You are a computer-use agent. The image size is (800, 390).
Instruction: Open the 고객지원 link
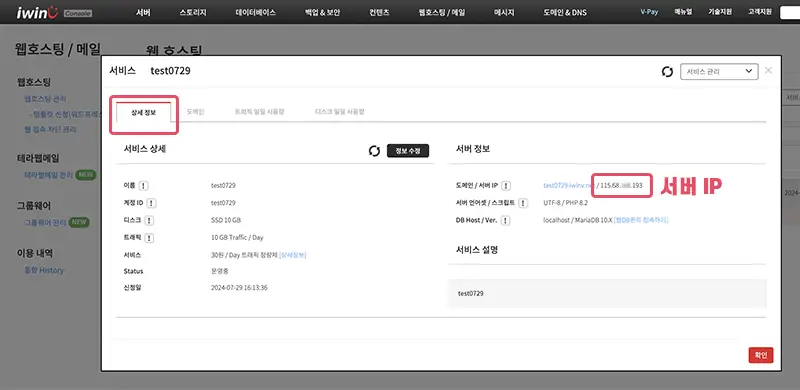click(x=759, y=12)
